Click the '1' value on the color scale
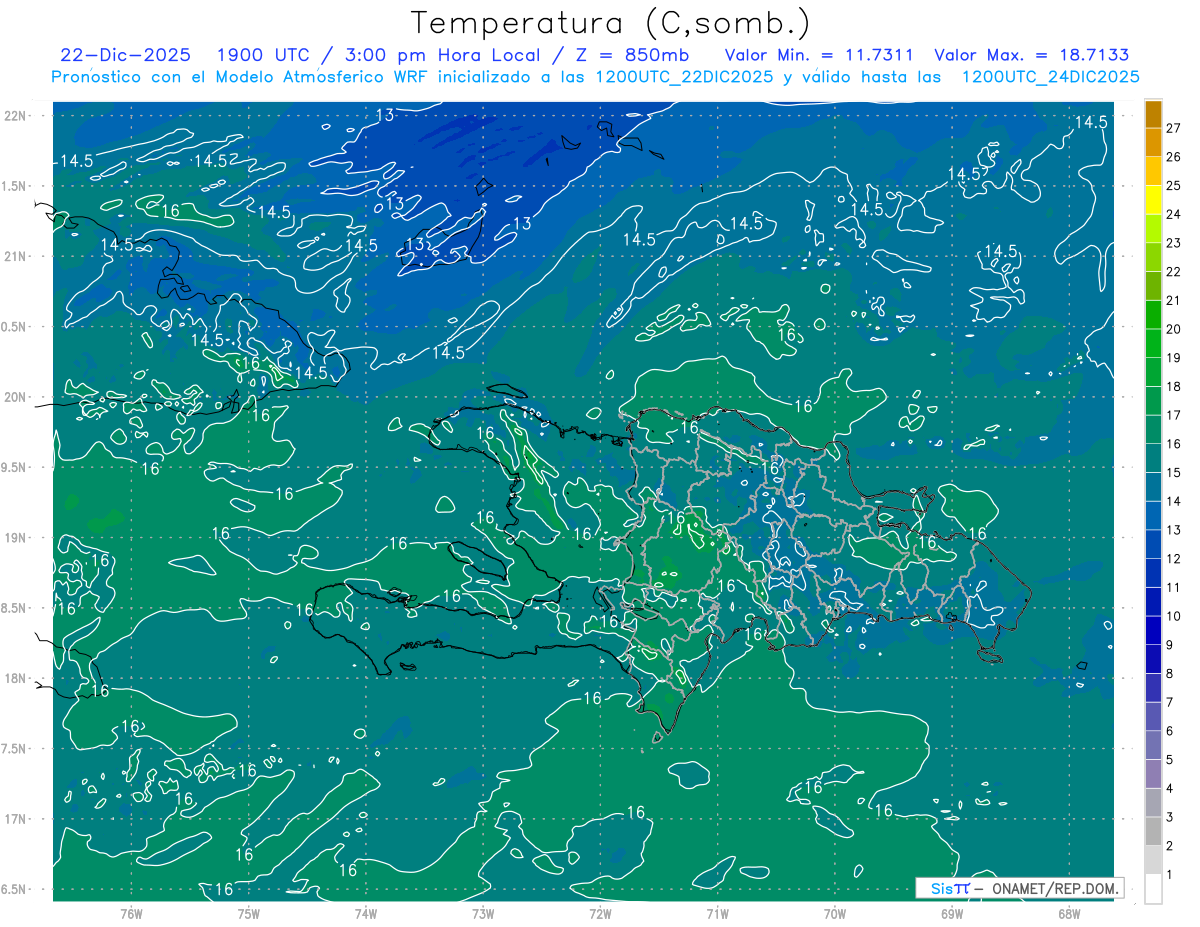 (1171, 875)
